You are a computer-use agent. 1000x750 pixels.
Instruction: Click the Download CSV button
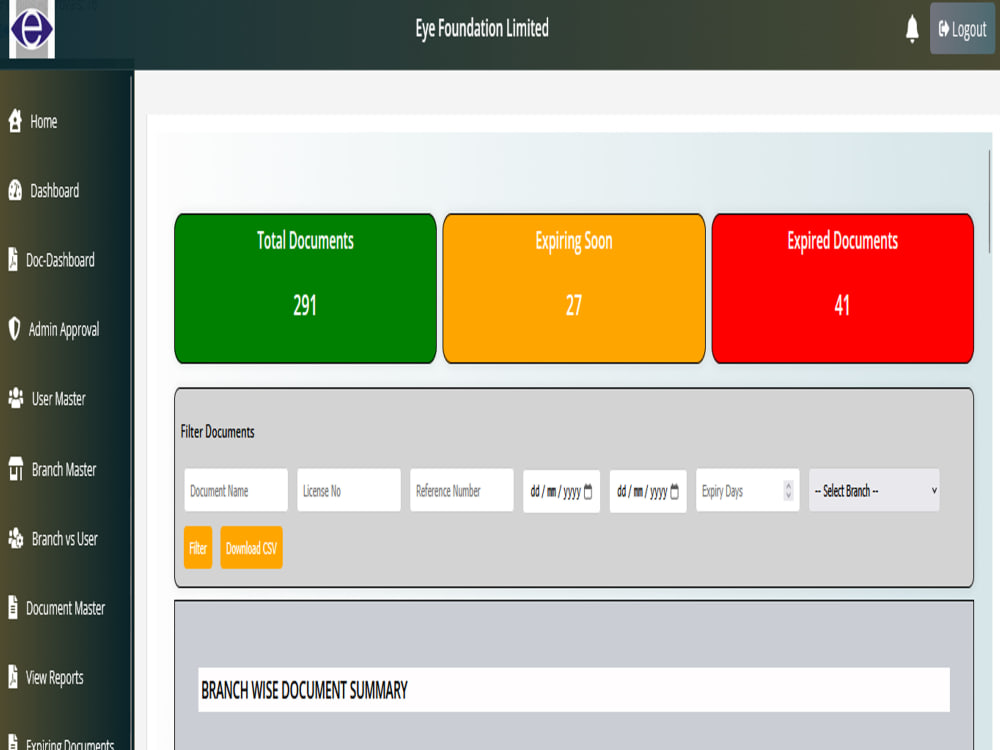(x=251, y=548)
